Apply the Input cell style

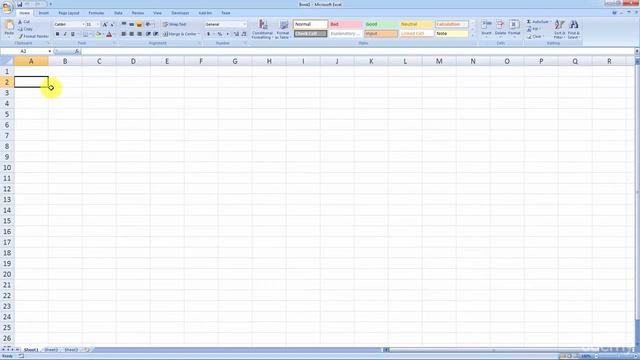point(381,33)
